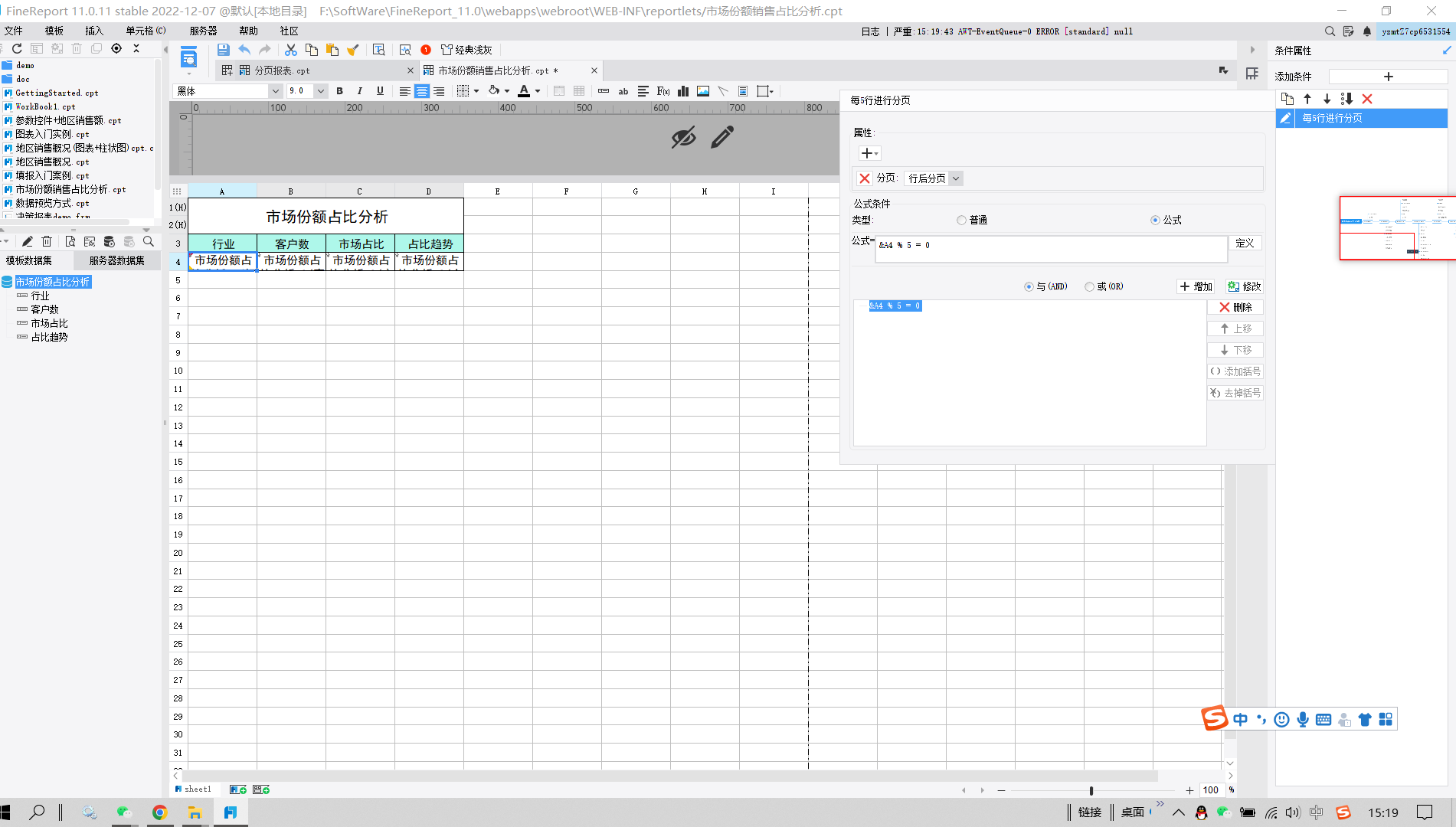Toggle underline formatting
This screenshot has width=1456, height=827.
380,91
